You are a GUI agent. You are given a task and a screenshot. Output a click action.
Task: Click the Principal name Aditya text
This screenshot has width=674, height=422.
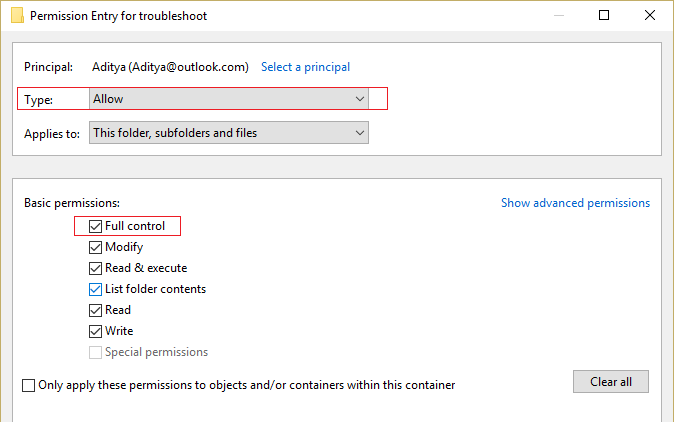[169, 67]
